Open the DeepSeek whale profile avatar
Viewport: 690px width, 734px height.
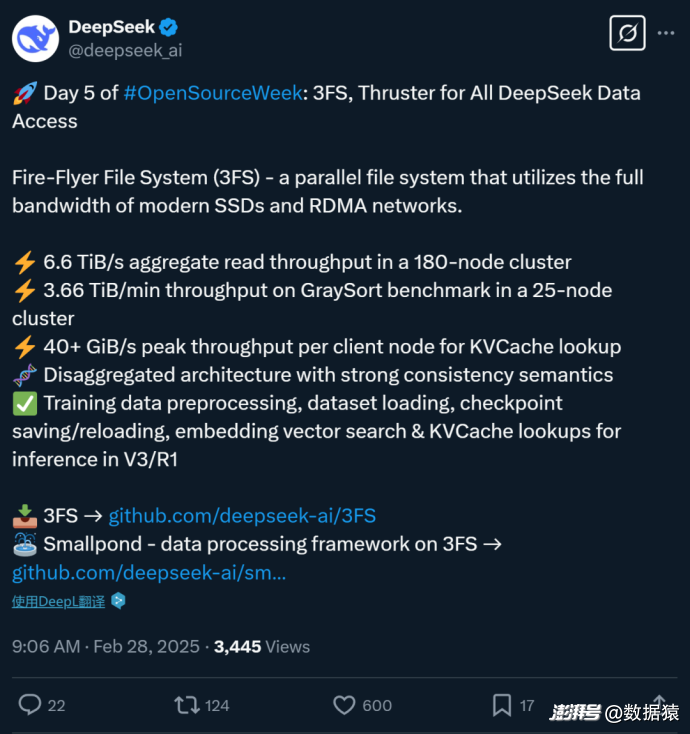point(35,38)
